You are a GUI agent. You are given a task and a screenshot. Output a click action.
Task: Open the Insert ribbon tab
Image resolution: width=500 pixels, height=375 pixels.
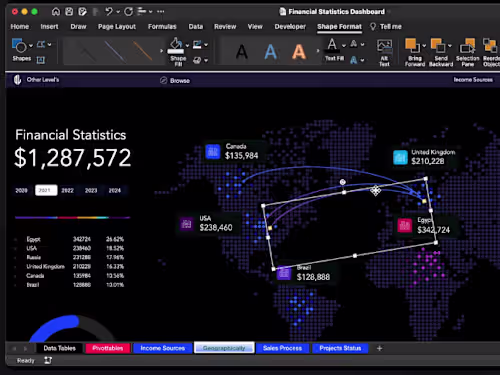[49, 27]
